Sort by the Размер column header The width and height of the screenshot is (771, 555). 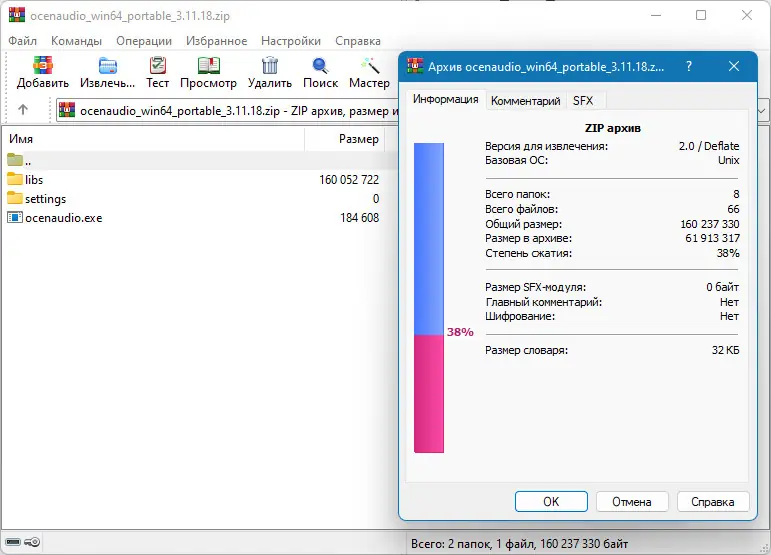[x=344, y=139]
